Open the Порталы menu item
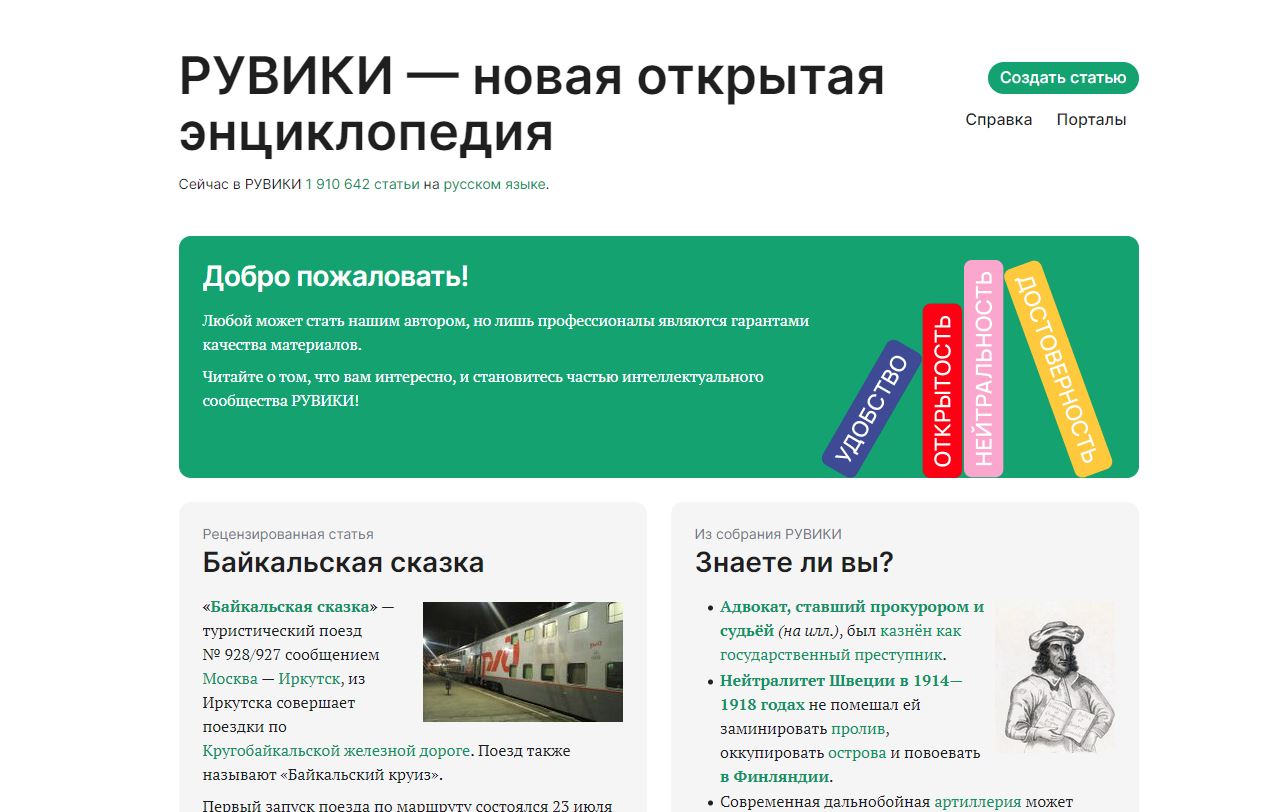The image size is (1275, 812). click(x=1091, y=120)
